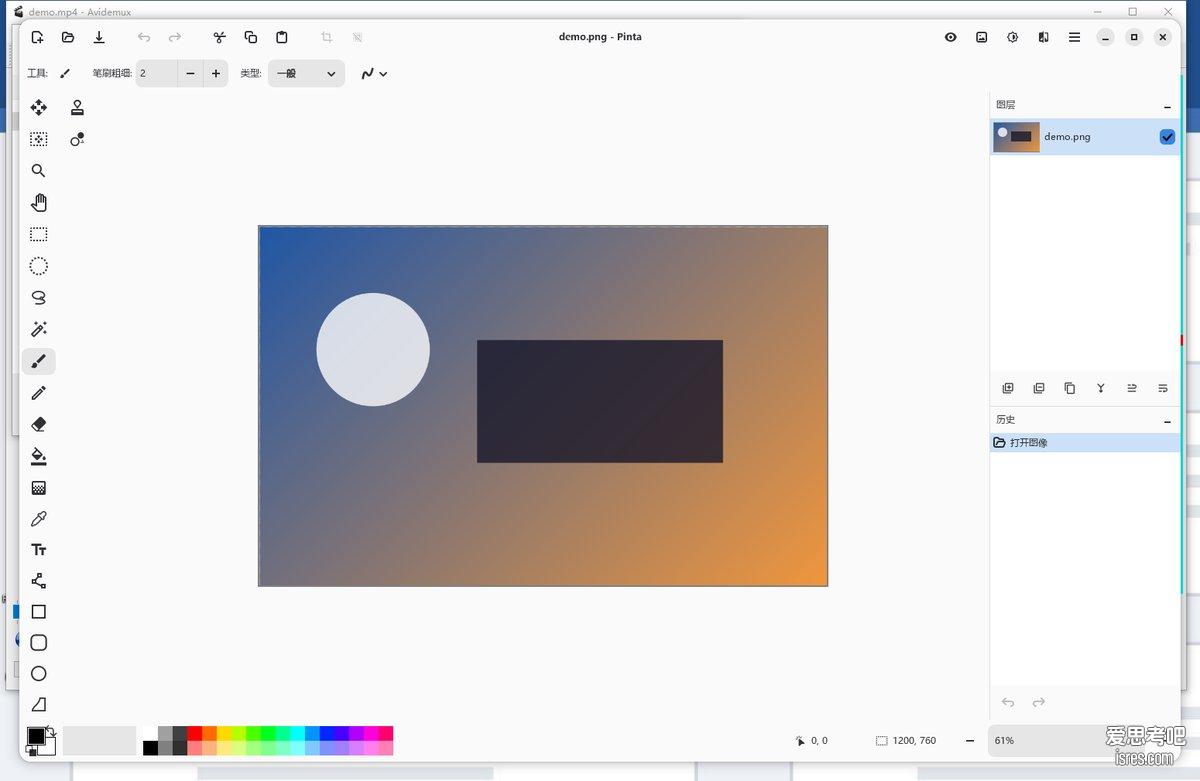
Task: Decrease brush width with minus button
Action: tap(191, 73)
